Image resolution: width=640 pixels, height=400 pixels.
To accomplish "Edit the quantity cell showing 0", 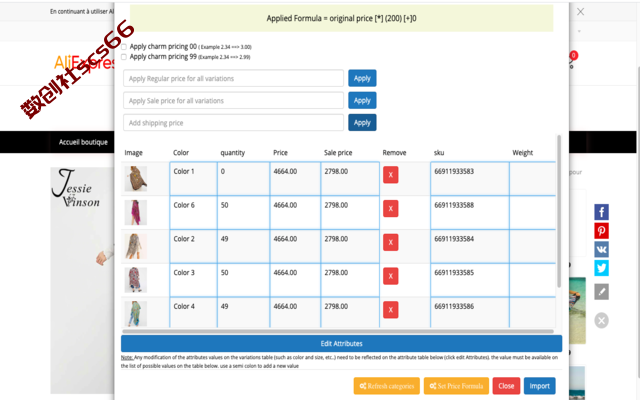I will click(243, 179).
